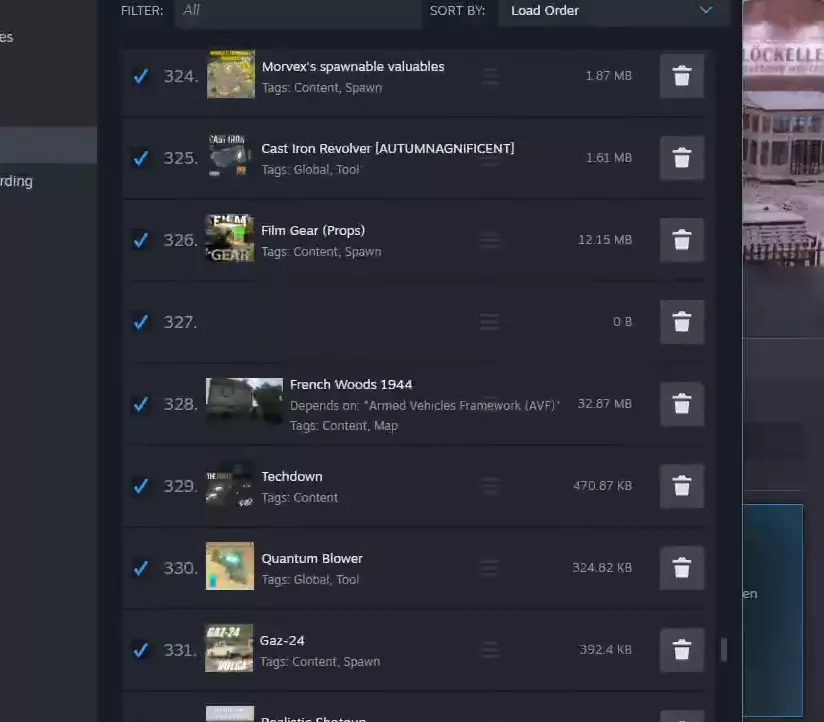Image resolution: width=824 pixels, height=722 pixels.
Task: Select the 'Morvex's spawnable valuables' title
Action: 353,67
